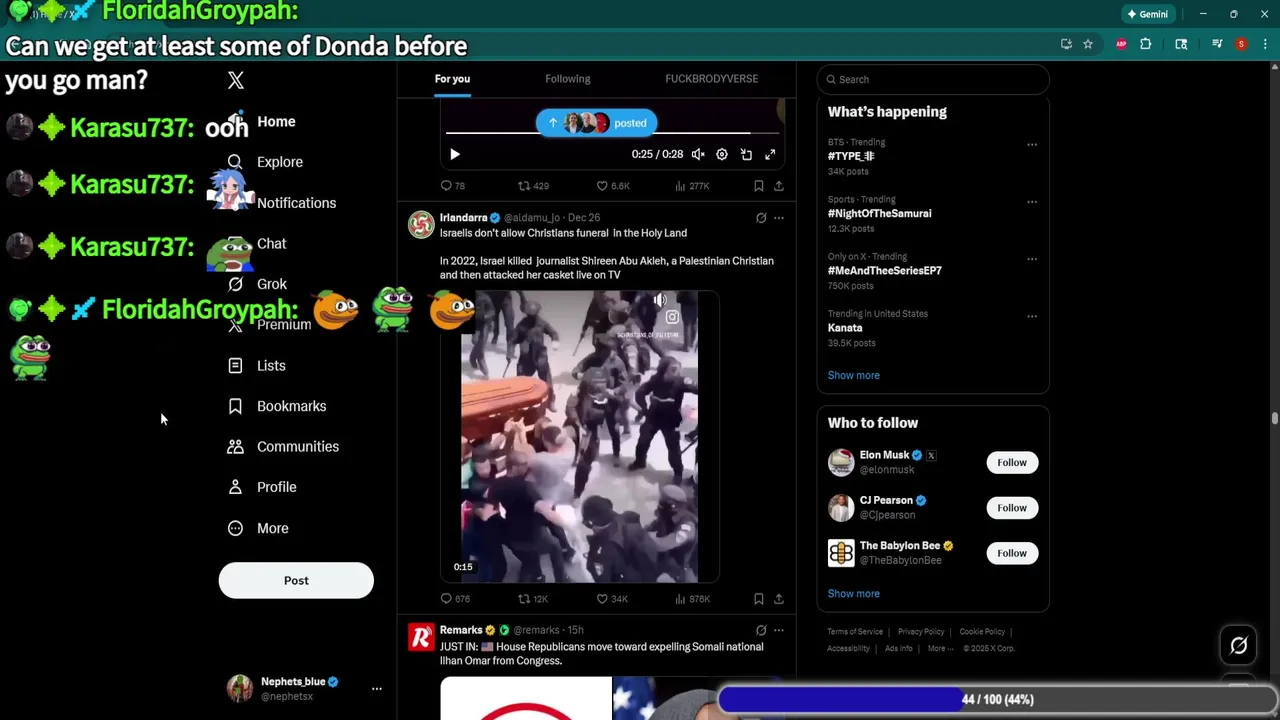This screenshot has width=1280, height=720.
Task: Share Irlandarra's post
Action: pos(779,599)
